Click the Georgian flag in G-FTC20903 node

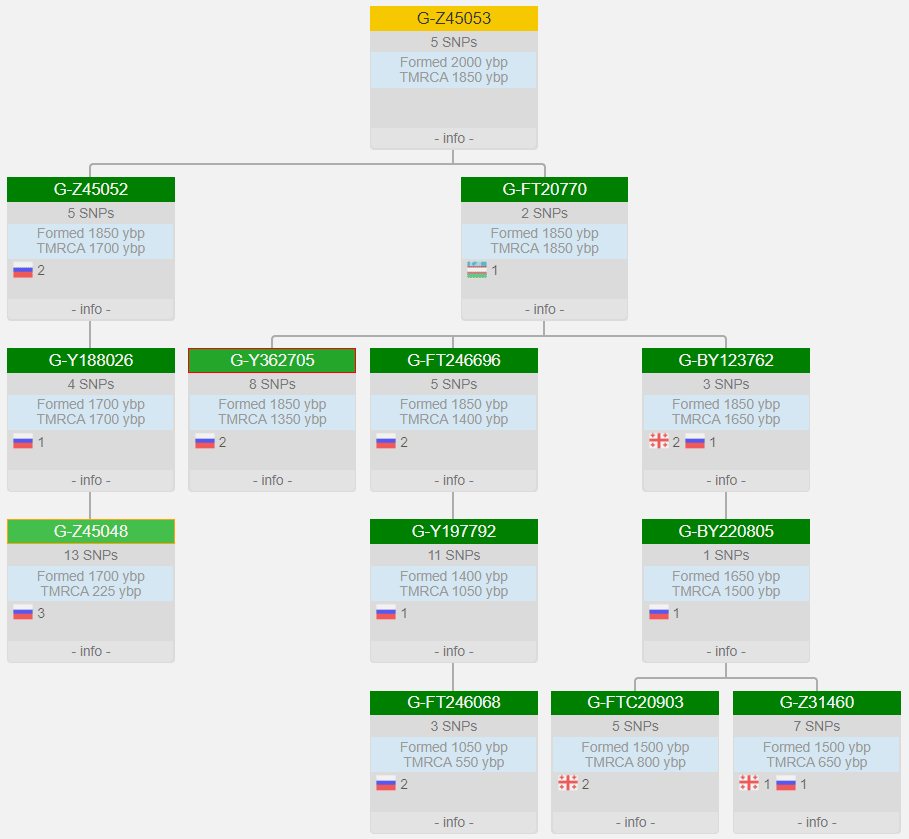(x=567, y=784)
